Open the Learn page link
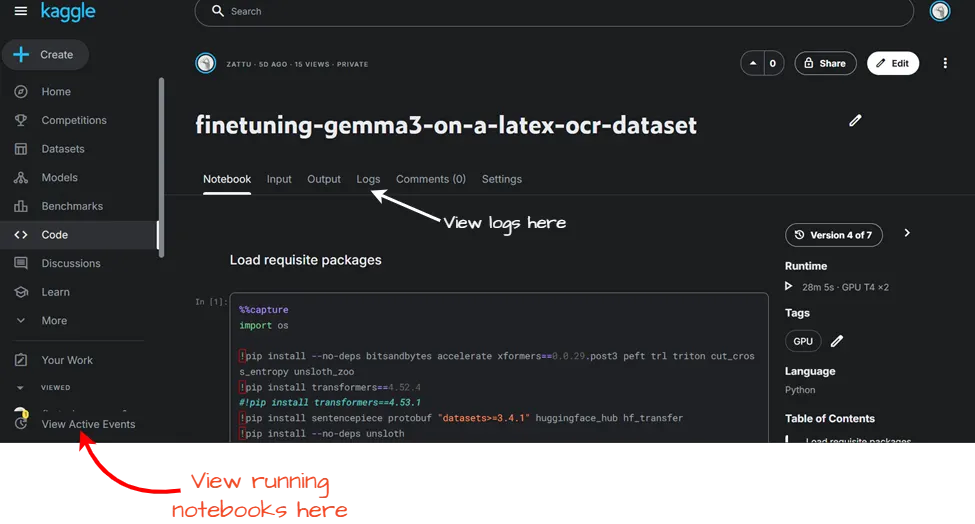 click(x=55, y=292)
